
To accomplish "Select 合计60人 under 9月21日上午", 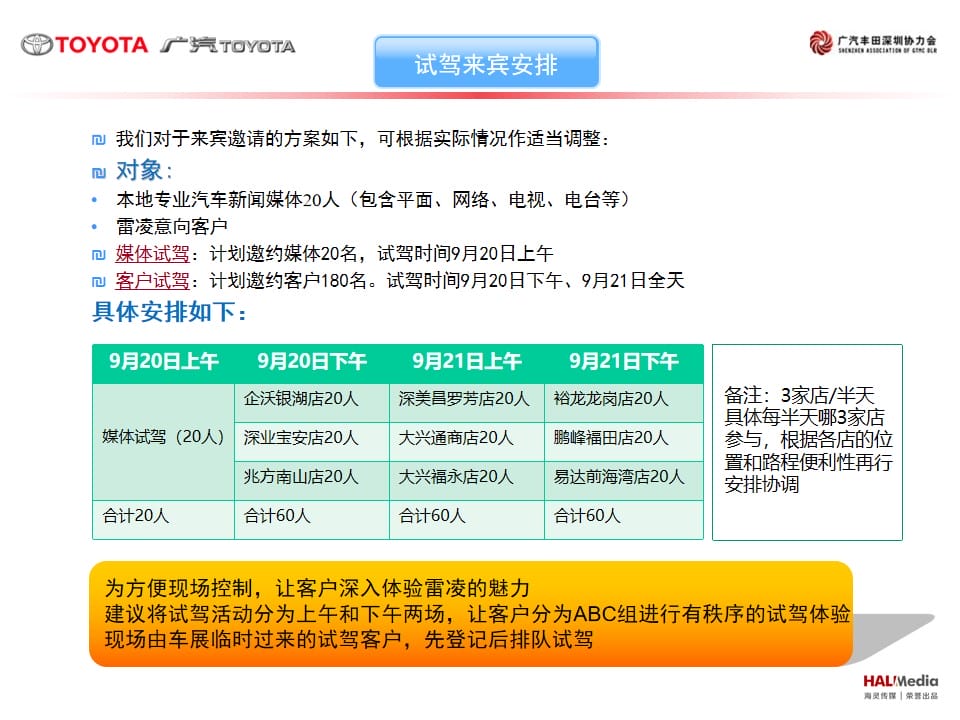I will 467,520.
